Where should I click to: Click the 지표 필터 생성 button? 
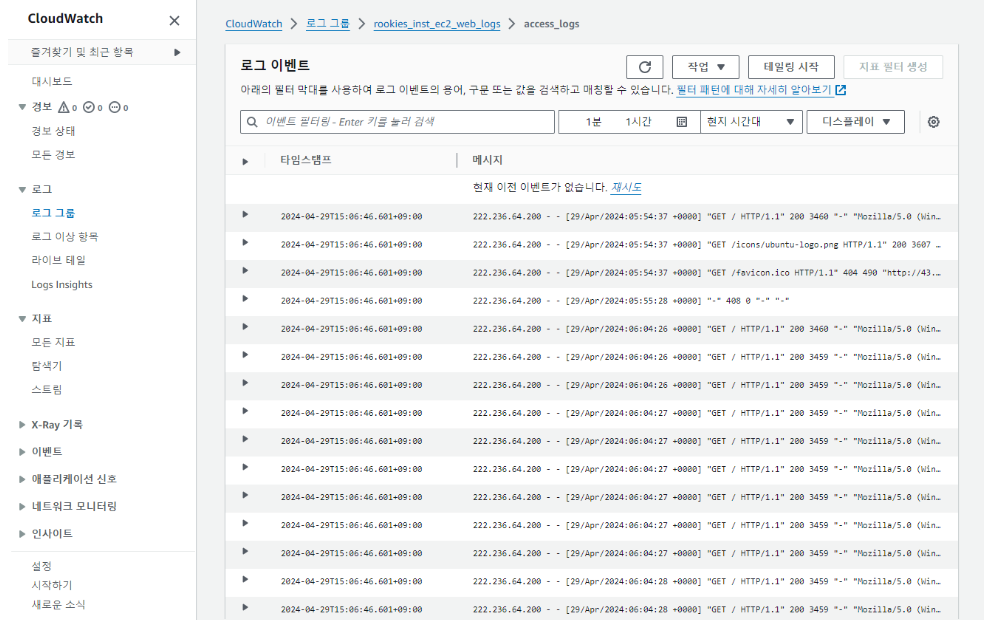click(892, 67)
